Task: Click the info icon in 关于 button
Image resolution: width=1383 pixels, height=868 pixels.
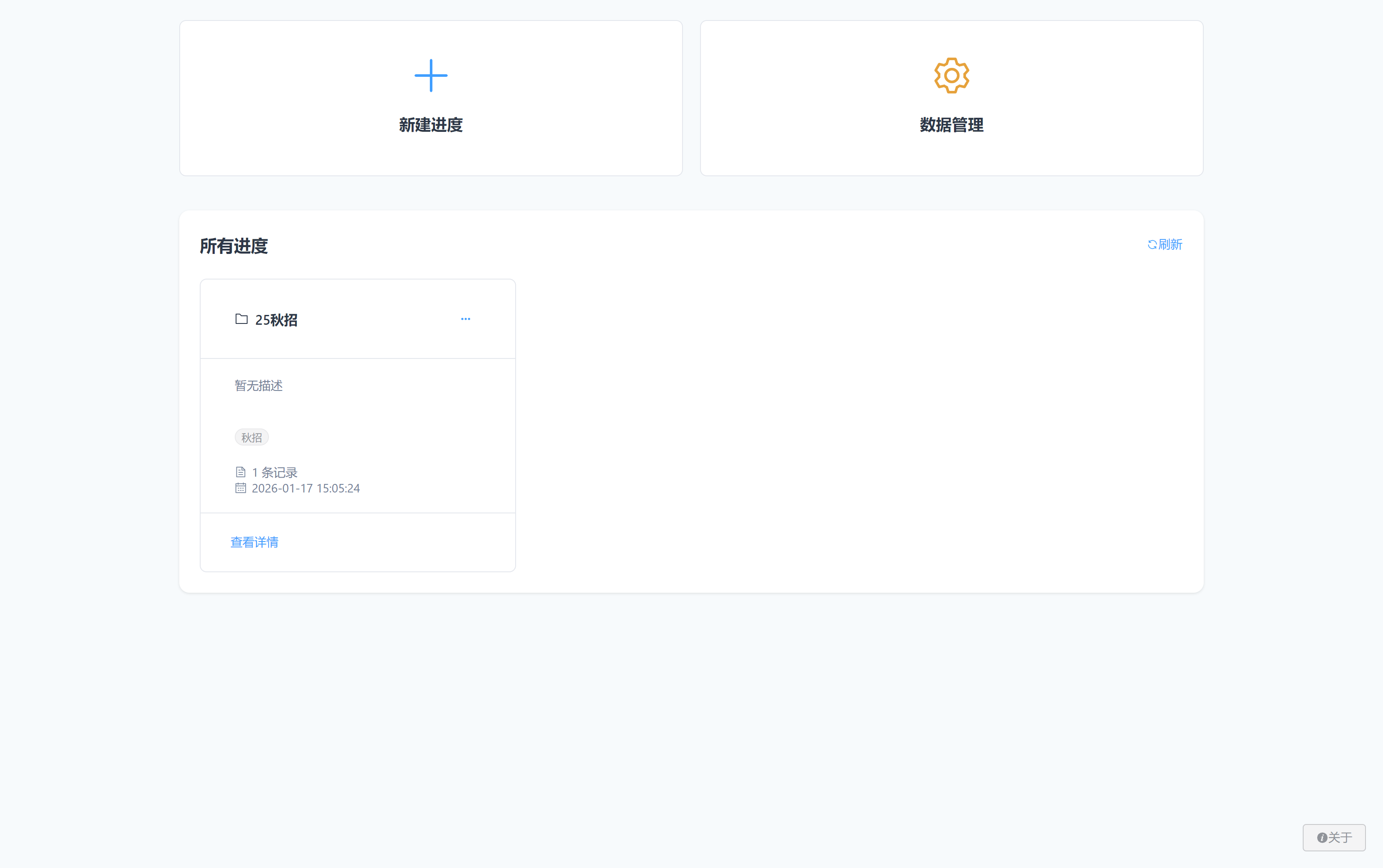Action: coord(1322,838)
